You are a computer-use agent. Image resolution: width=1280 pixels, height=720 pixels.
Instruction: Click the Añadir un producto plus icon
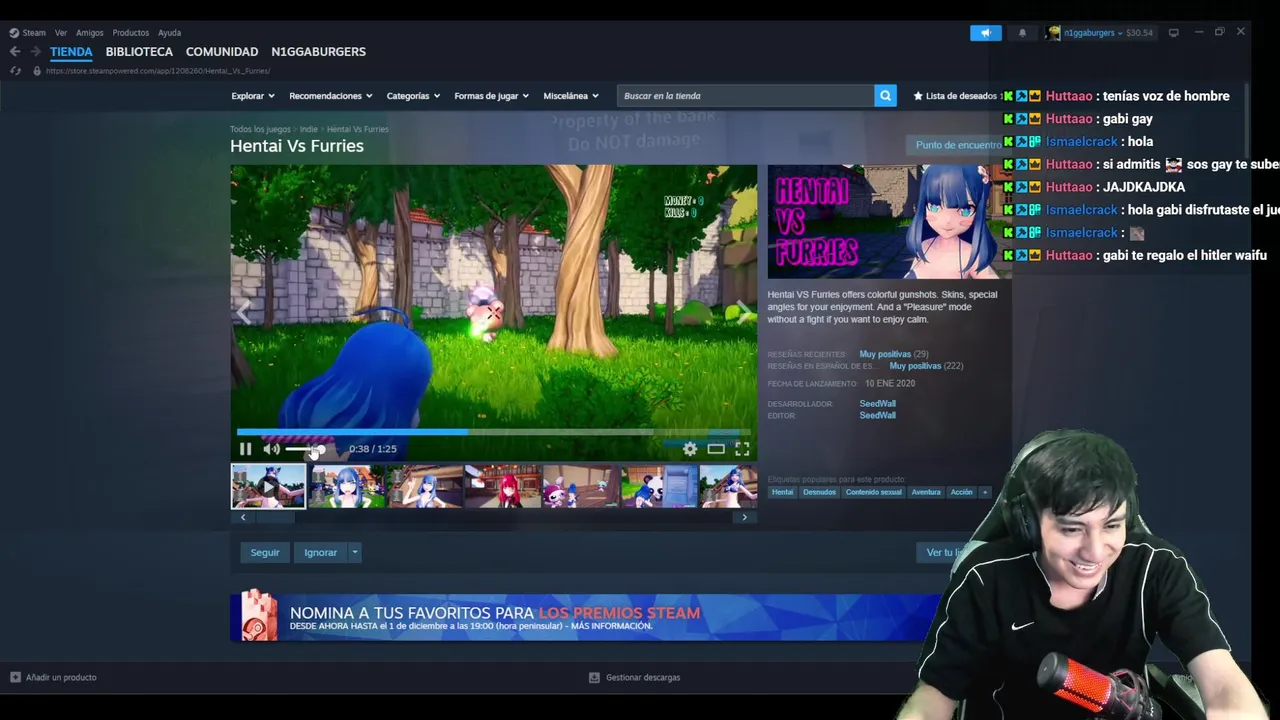point(15,677)
